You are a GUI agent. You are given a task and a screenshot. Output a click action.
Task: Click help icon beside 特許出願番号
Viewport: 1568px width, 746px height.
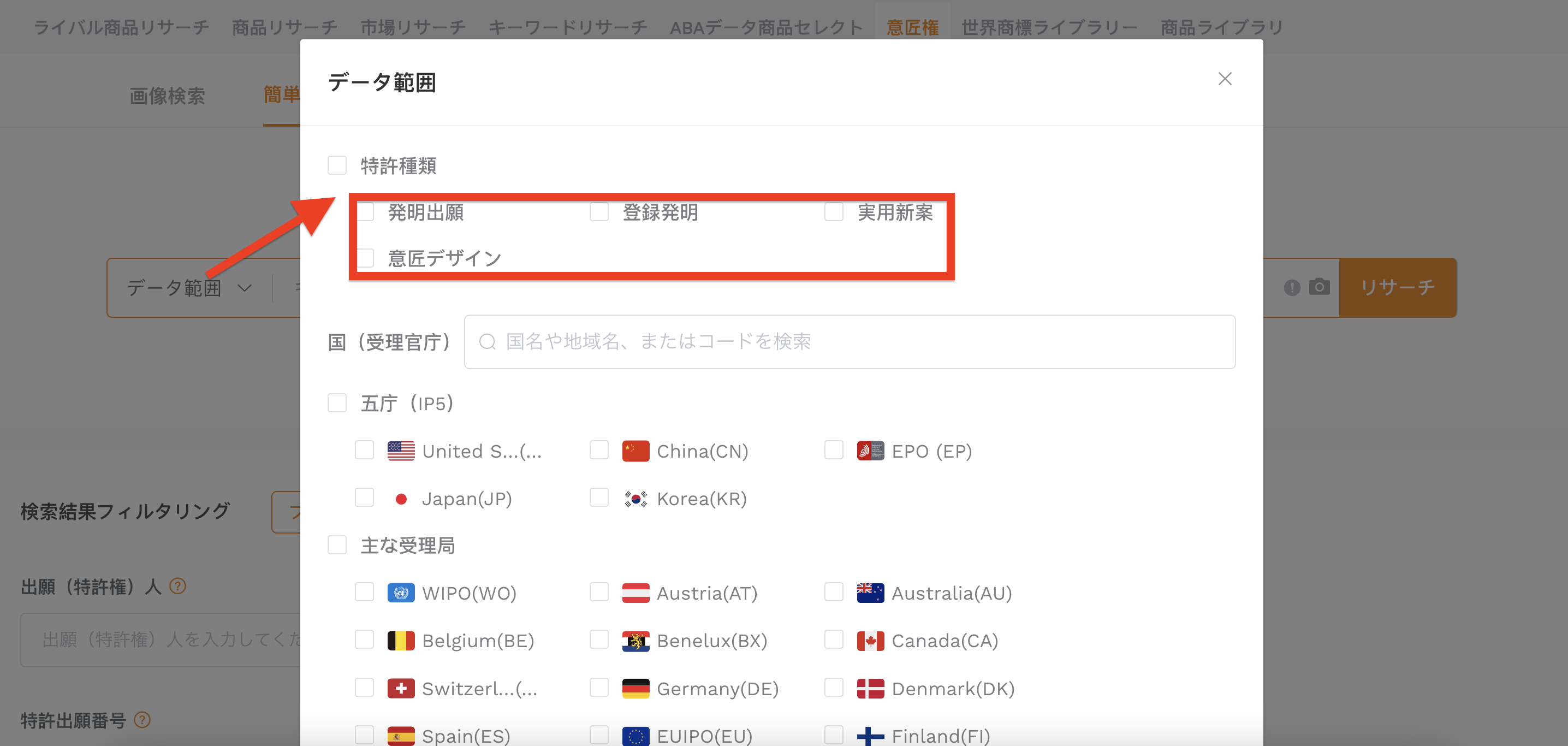[142, 720]
